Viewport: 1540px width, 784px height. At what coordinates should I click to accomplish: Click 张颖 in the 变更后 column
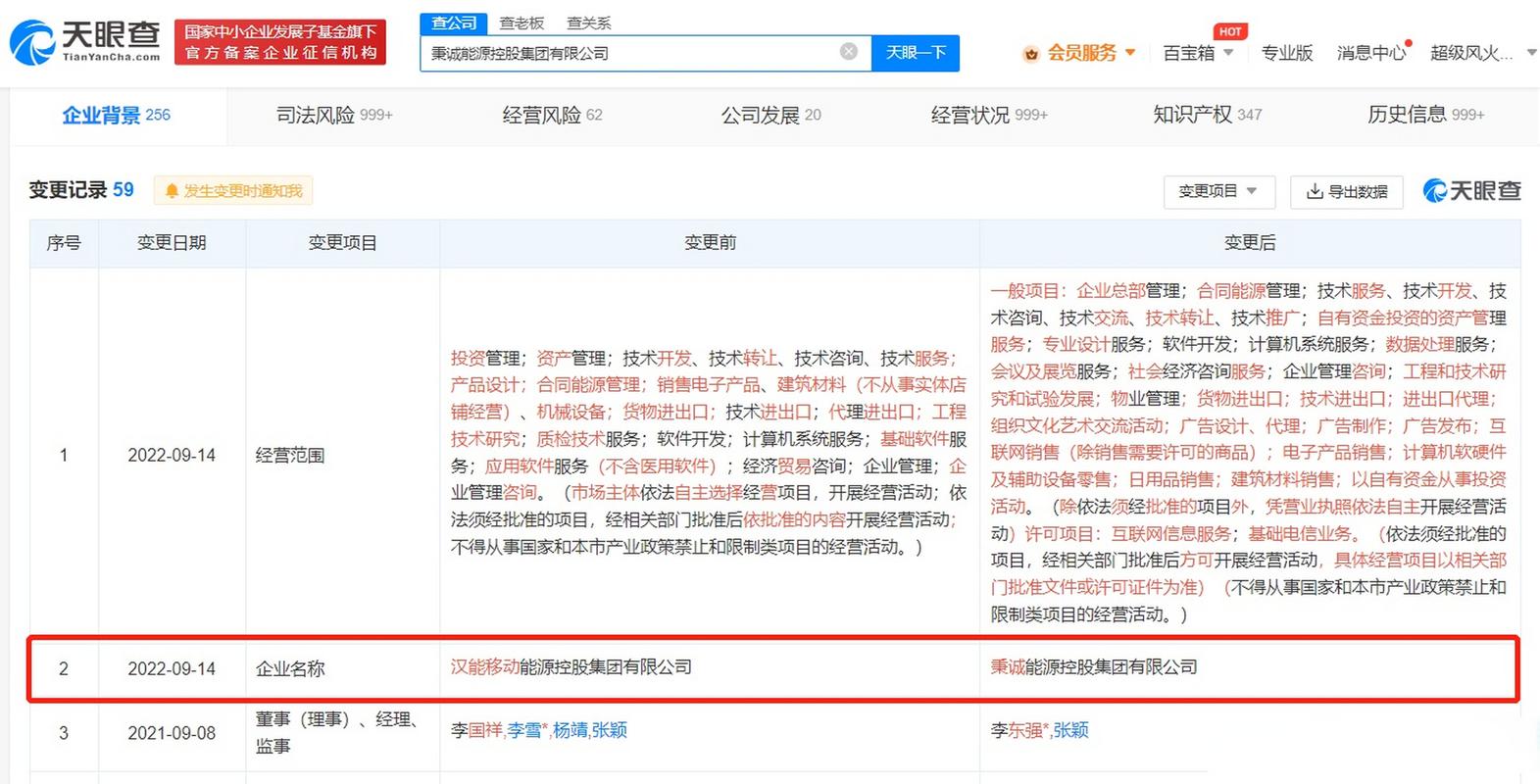1070,730
